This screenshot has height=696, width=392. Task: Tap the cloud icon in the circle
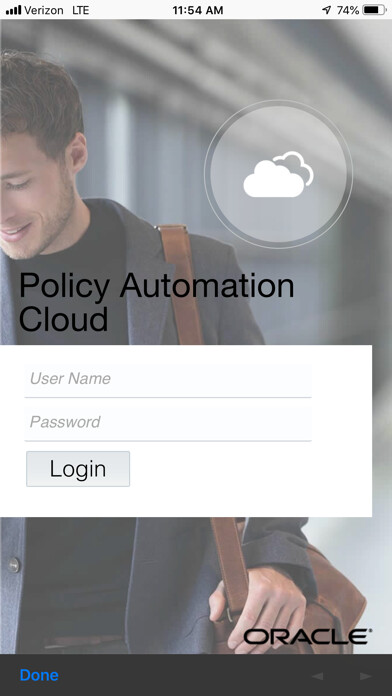point(278,174)
